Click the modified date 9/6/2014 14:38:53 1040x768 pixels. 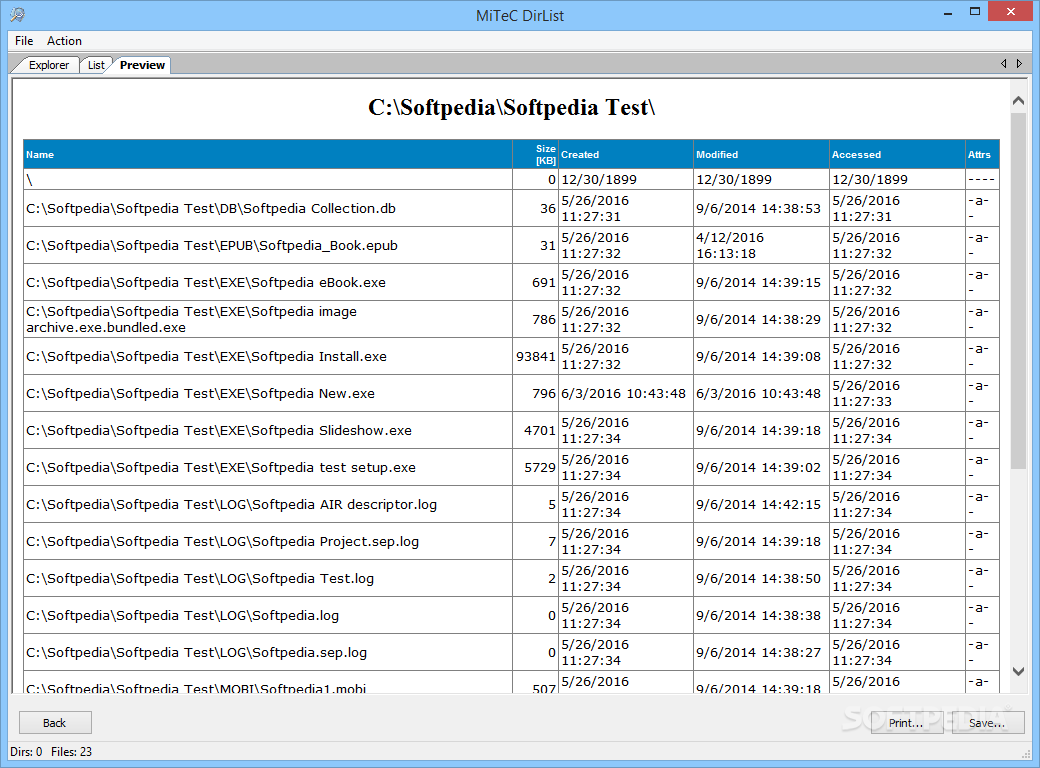759,208
